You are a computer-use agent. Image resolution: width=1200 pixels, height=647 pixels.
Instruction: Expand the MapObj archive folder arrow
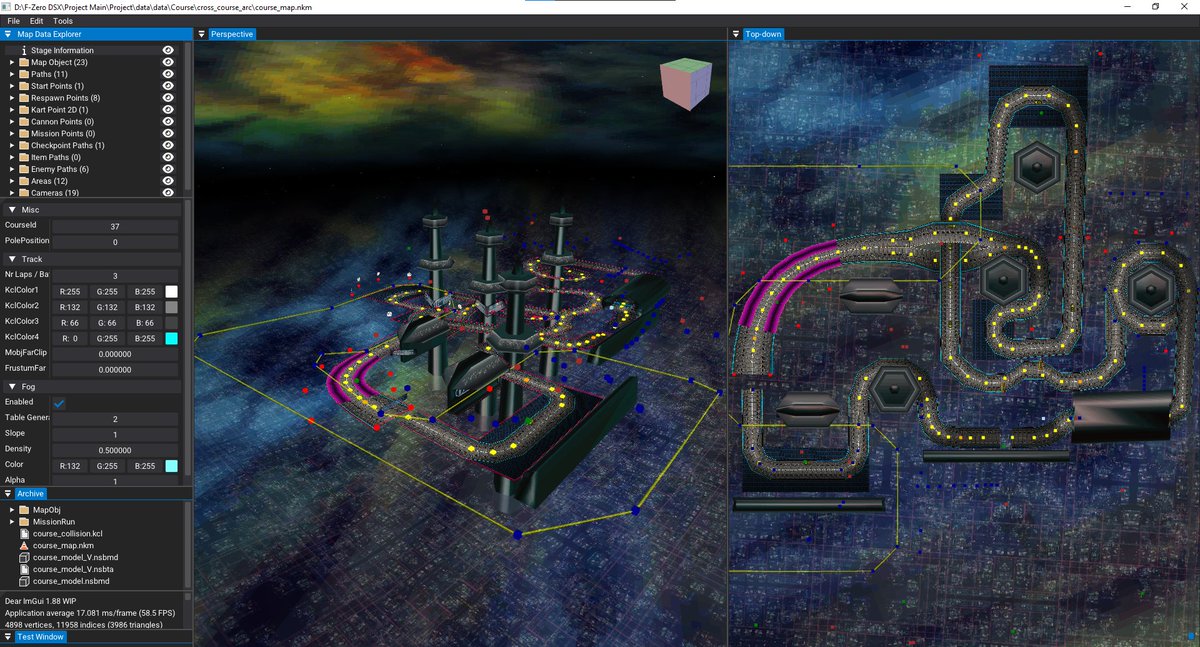pyautogui.click(x=12, y=509)
